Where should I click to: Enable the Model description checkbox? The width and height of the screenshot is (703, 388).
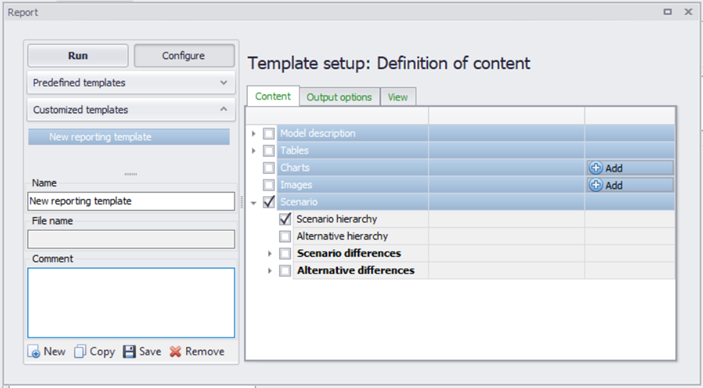point(269,134)
